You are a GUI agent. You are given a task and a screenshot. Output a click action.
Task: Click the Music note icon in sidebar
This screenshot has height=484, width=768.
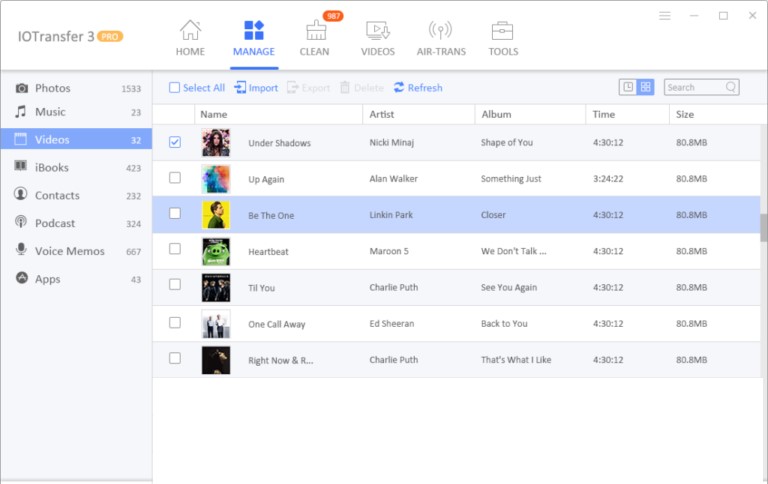(21, 111)
